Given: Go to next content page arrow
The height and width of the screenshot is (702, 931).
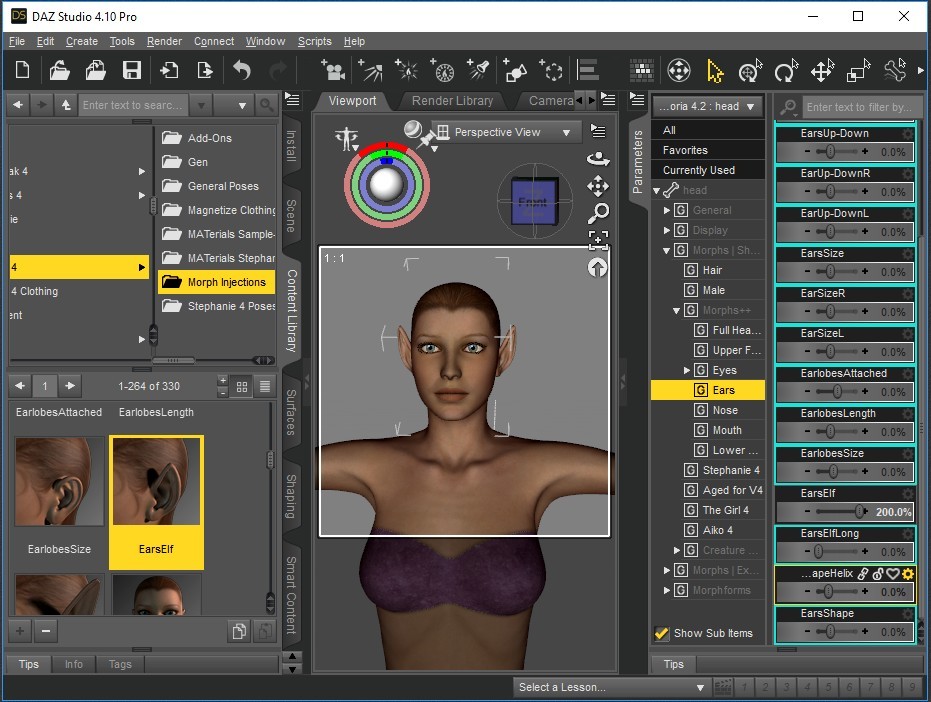Looking at the screenshot, I should coord(70,386).
